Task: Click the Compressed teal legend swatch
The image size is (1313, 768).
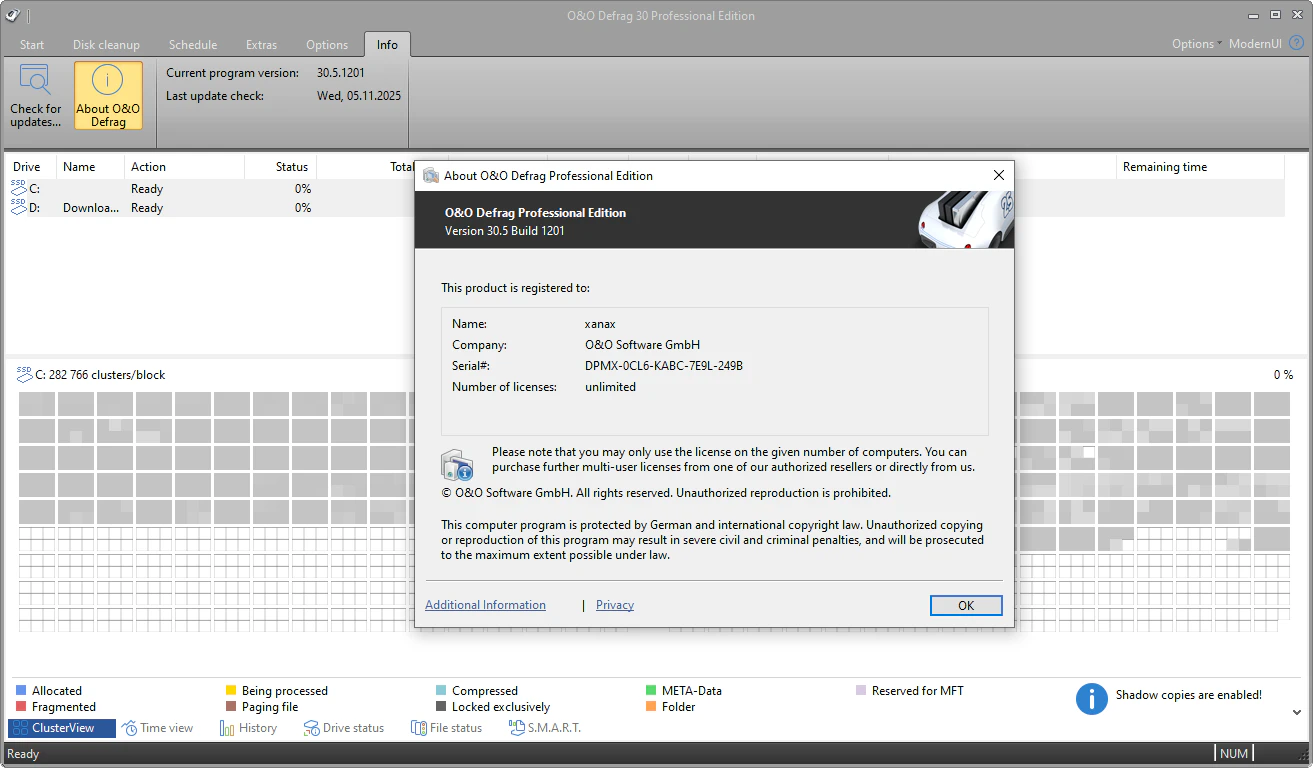Action: point(441,690)
